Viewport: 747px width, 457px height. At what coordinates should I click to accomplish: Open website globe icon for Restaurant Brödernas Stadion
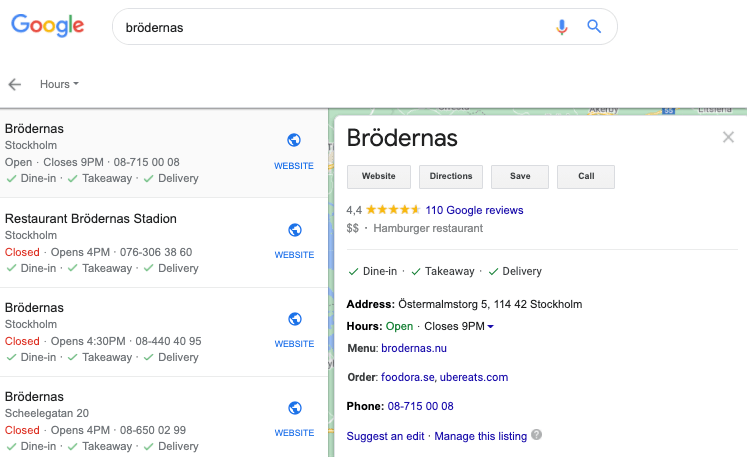pyautogui.click(x=295, y=230)
